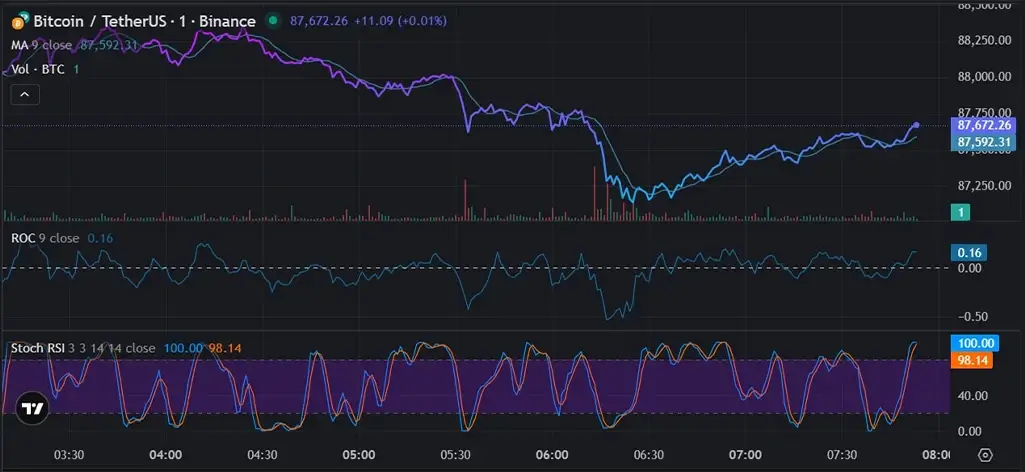This screenshot has height=472, width=1025.
Task: Open chart settings gear icon
Action: [985, 455]
